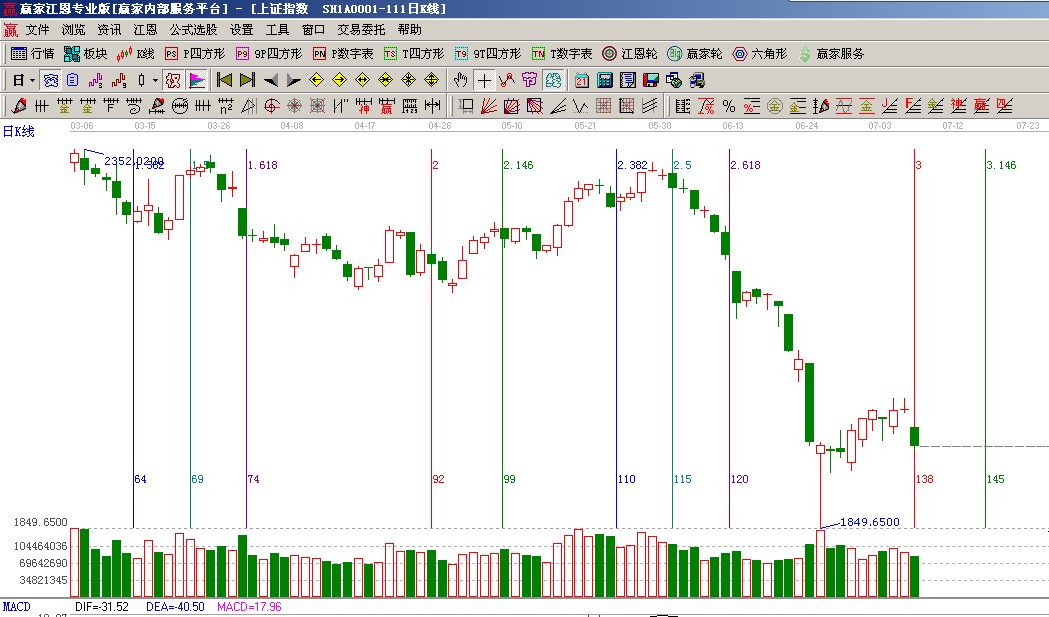Click the percent (%) drawing tool
The height and width of the screenshot is (617, 1049).
[x=728, y=105]
